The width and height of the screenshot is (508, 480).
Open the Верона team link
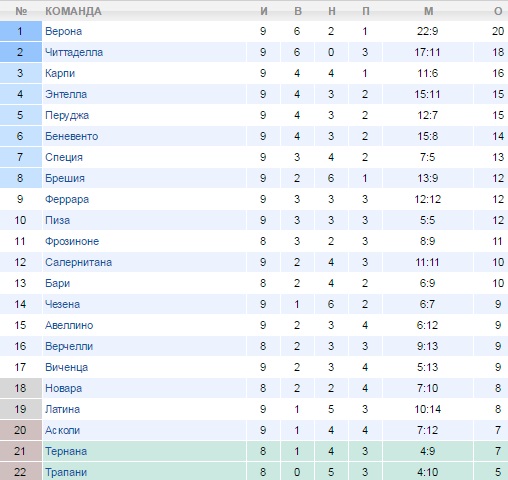point(63,31)
